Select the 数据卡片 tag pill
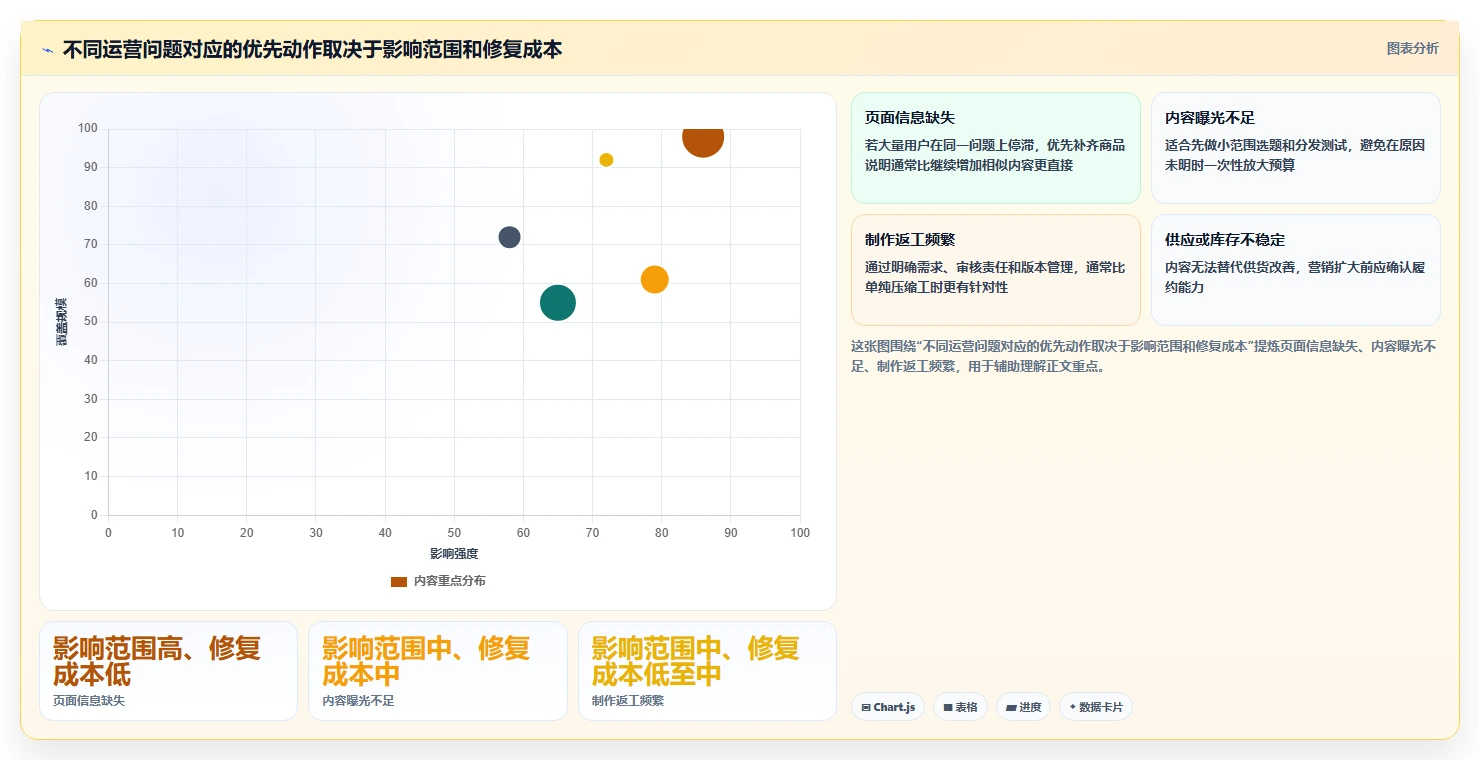1480x760 pixels. [1096, 707]
